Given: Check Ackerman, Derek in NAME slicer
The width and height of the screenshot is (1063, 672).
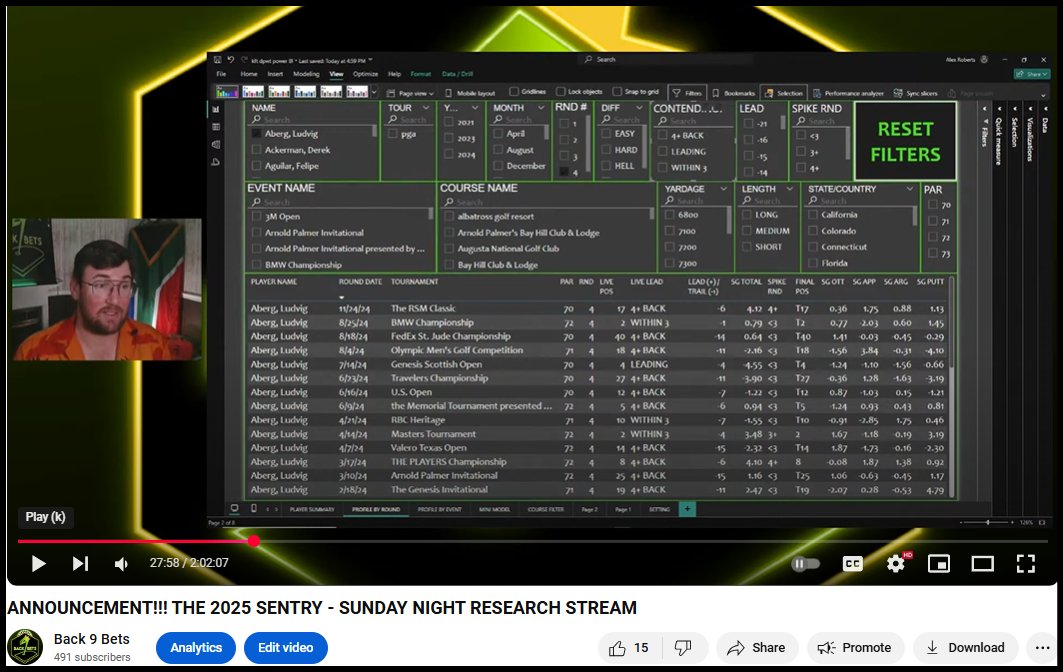Looking at the screenshot, I should coord(256,150).
